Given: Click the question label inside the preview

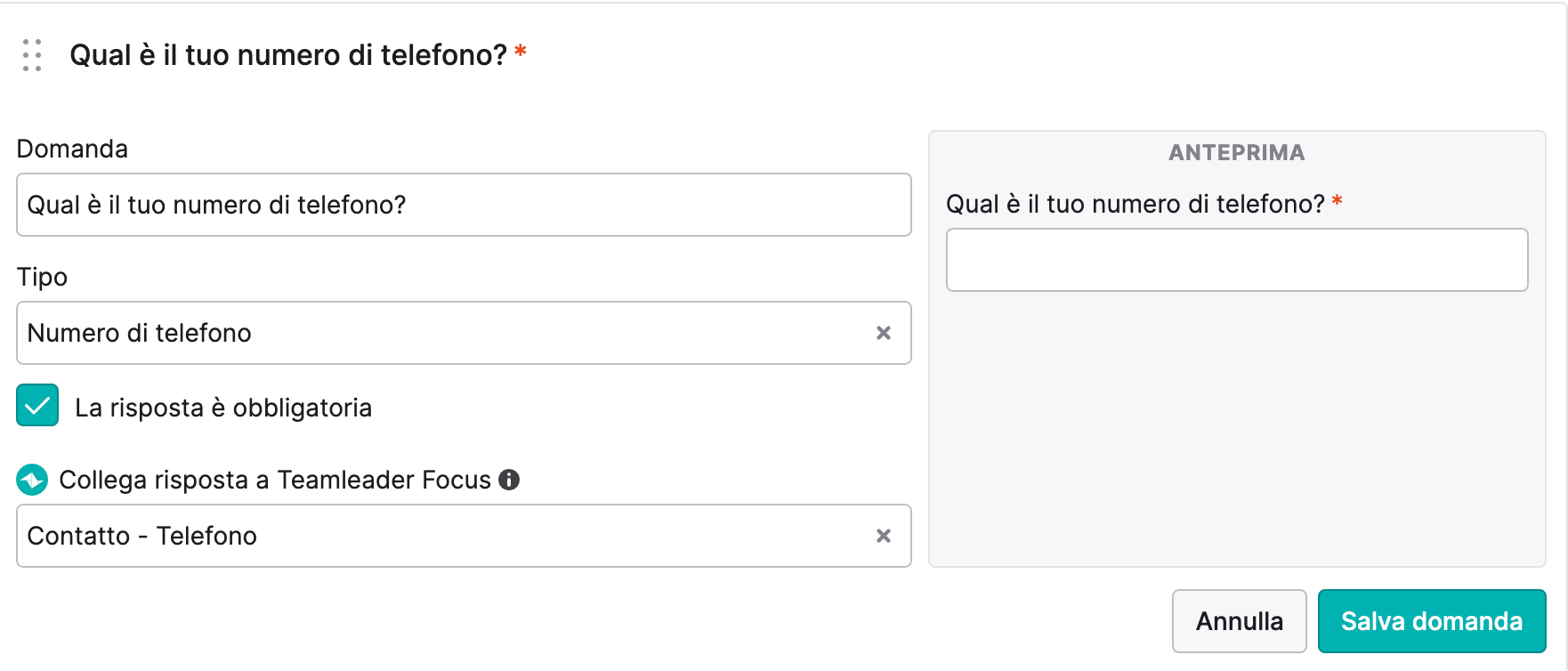Looking at the screenshot, I should click(x=1136, y=204).
